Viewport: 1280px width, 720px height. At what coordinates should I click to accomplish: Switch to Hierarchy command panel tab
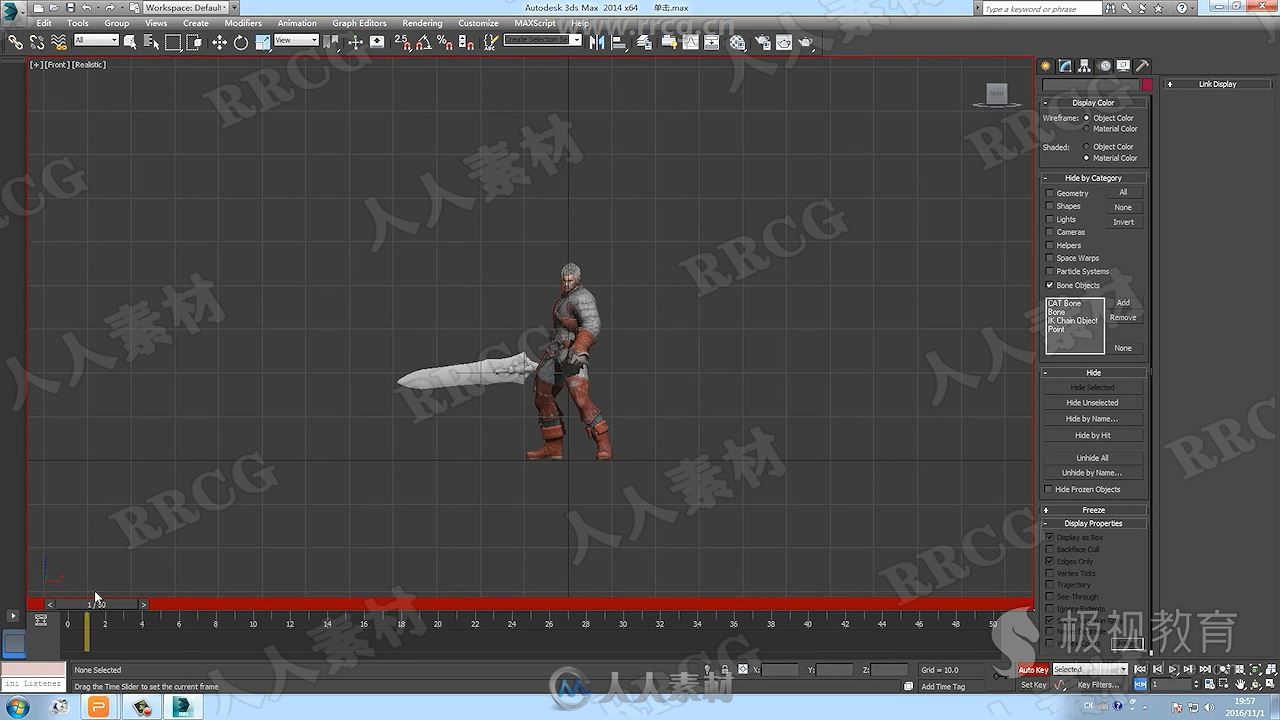coord(1084,66)
